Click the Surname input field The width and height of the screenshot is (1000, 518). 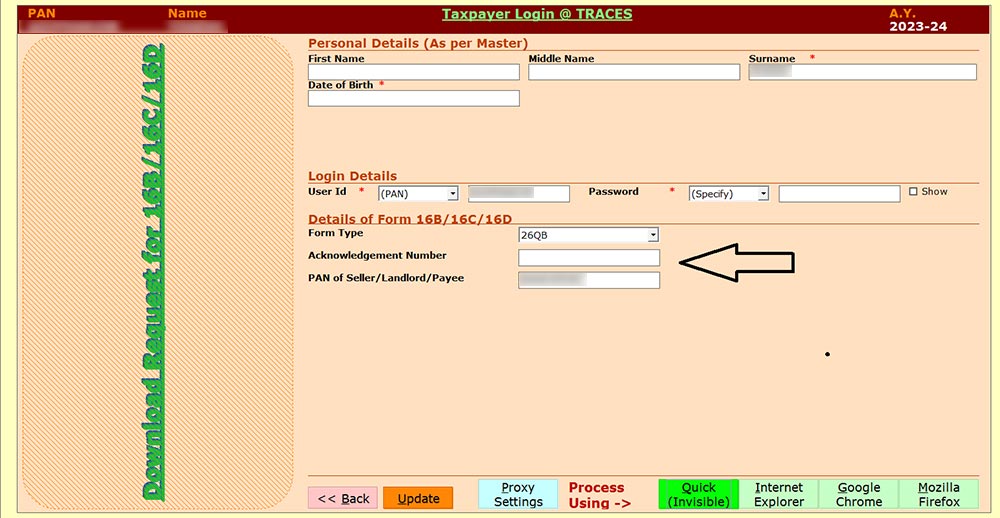[862, 72]
